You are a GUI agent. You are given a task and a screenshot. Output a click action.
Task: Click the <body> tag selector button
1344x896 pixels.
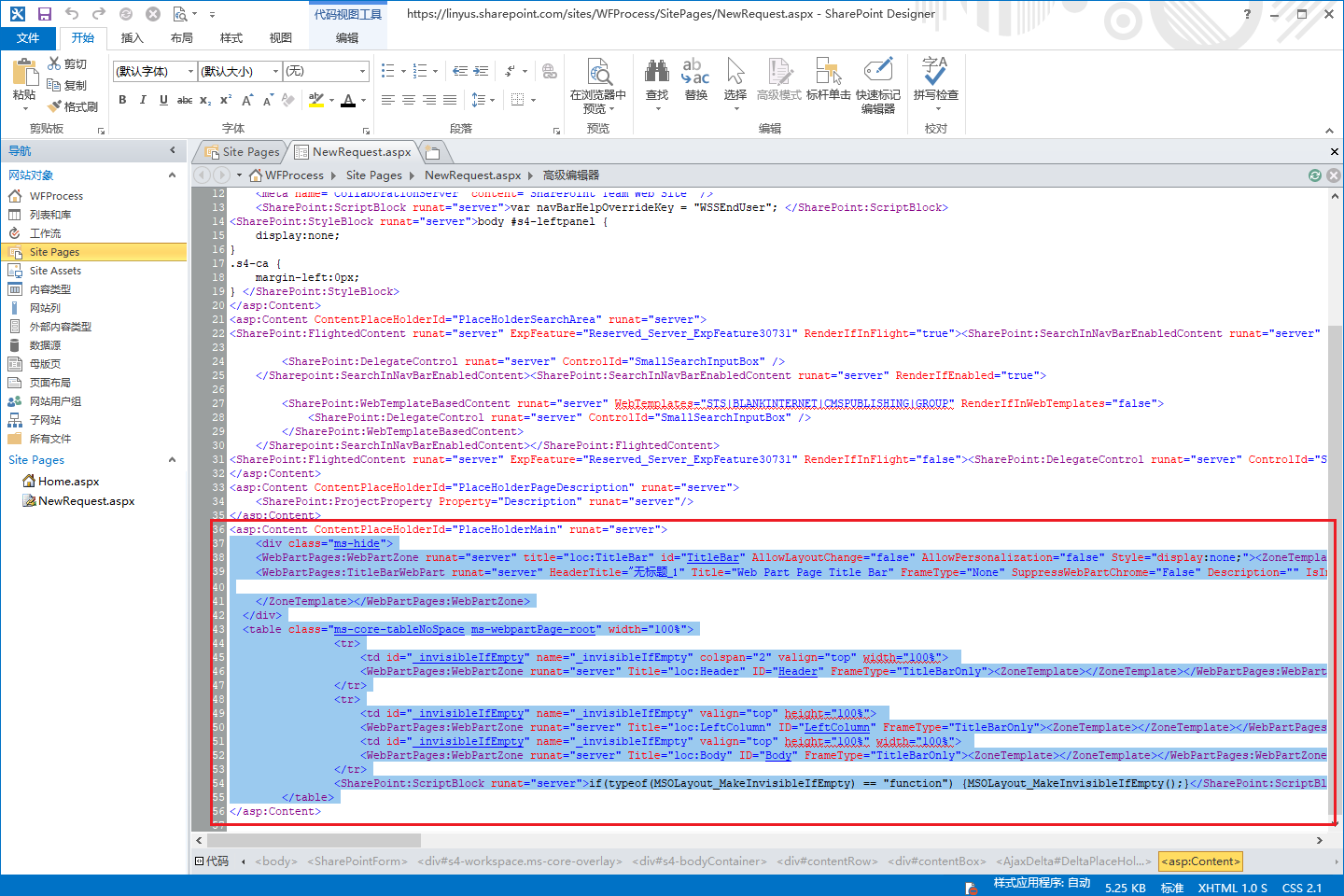click(x=276, y=861)
